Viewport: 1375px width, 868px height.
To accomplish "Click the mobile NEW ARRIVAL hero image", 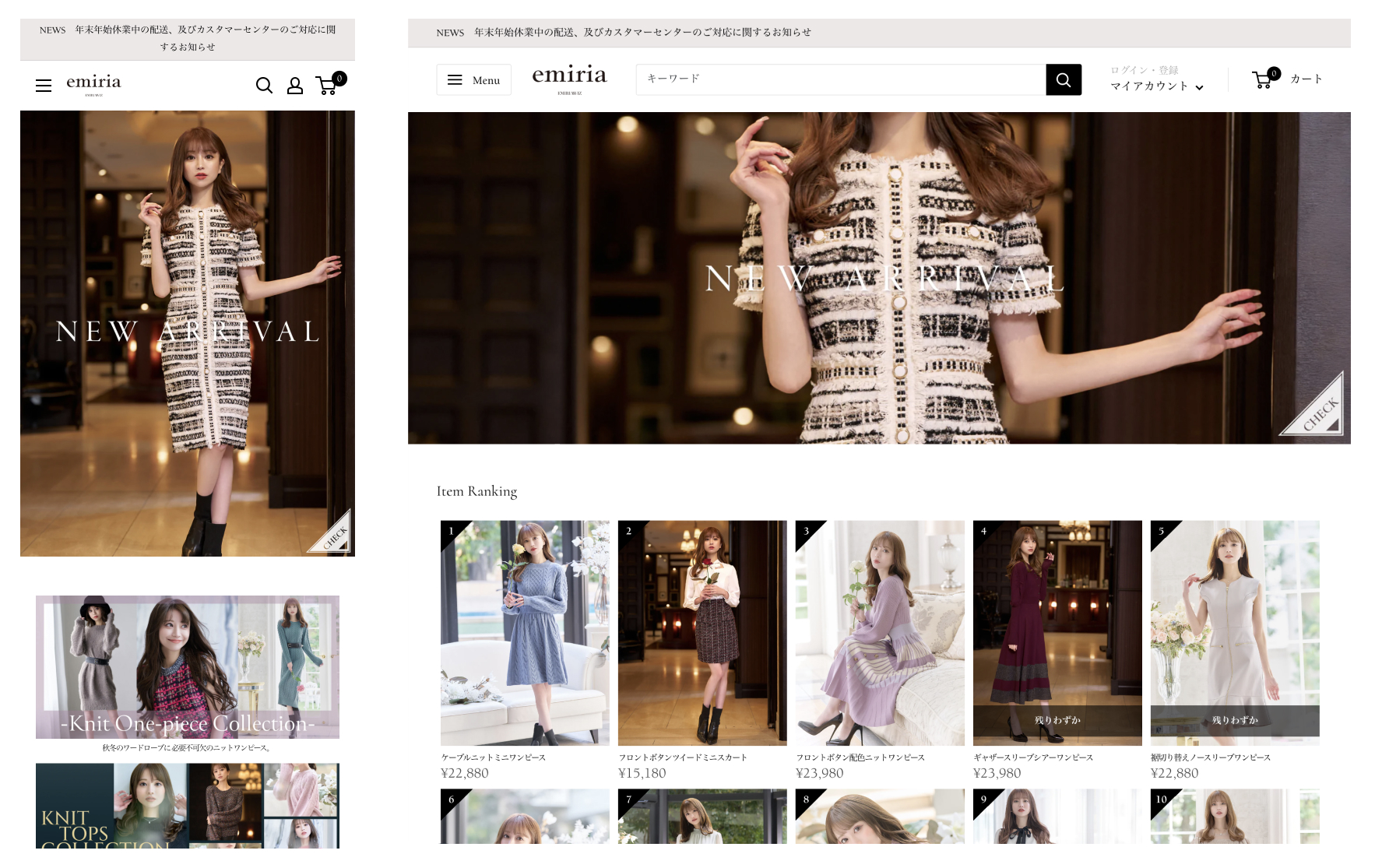I will click(x=188, y=333).
